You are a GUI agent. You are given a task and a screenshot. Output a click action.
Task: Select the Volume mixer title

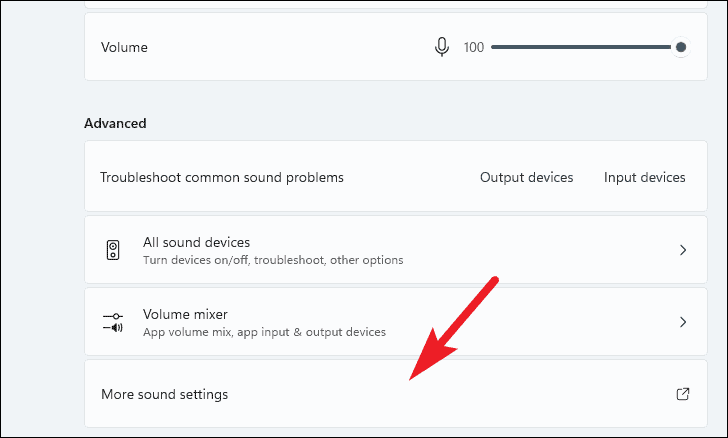185,314
